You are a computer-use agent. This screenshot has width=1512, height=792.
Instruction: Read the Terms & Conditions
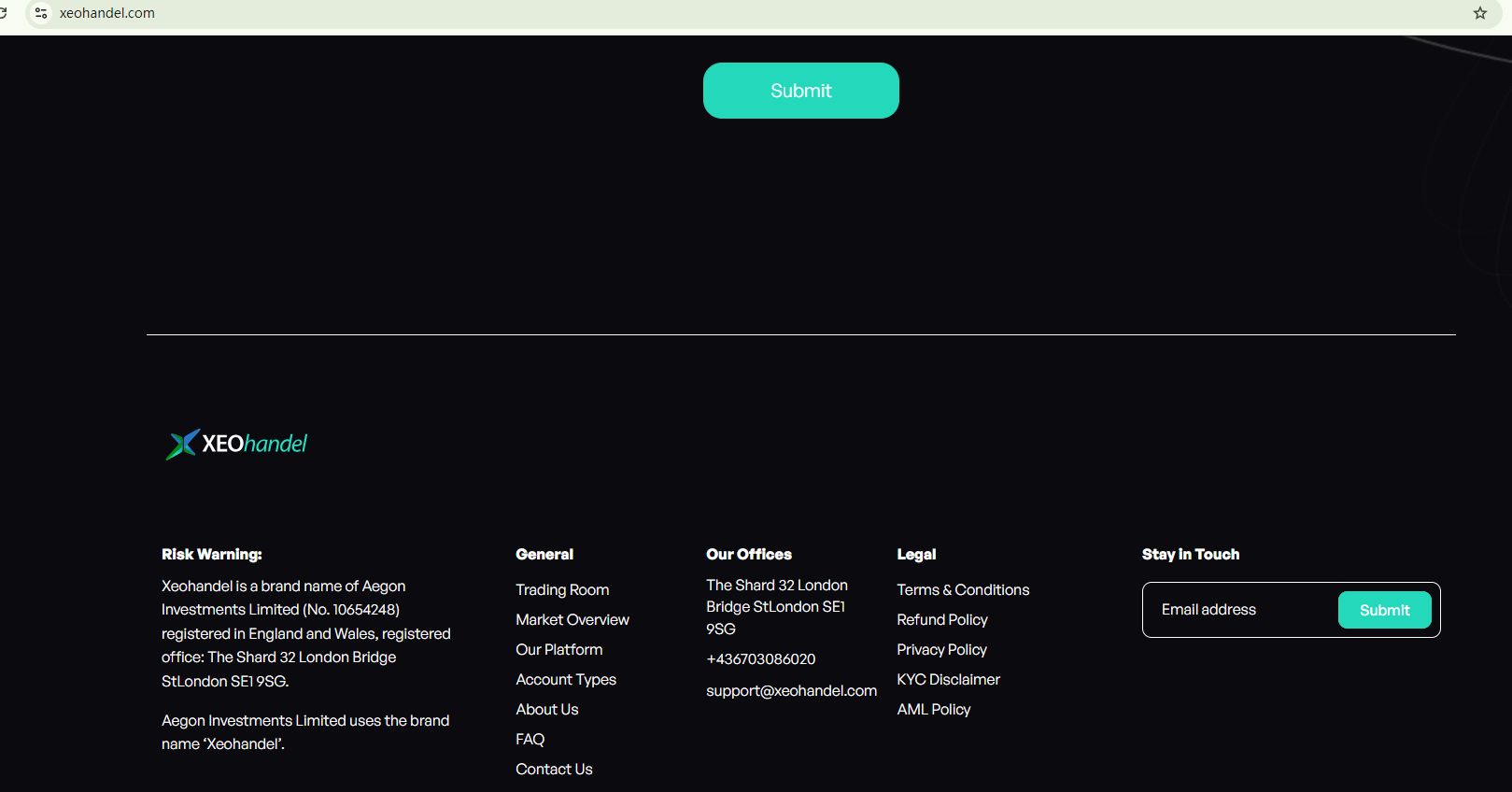(x=963, y=590)
